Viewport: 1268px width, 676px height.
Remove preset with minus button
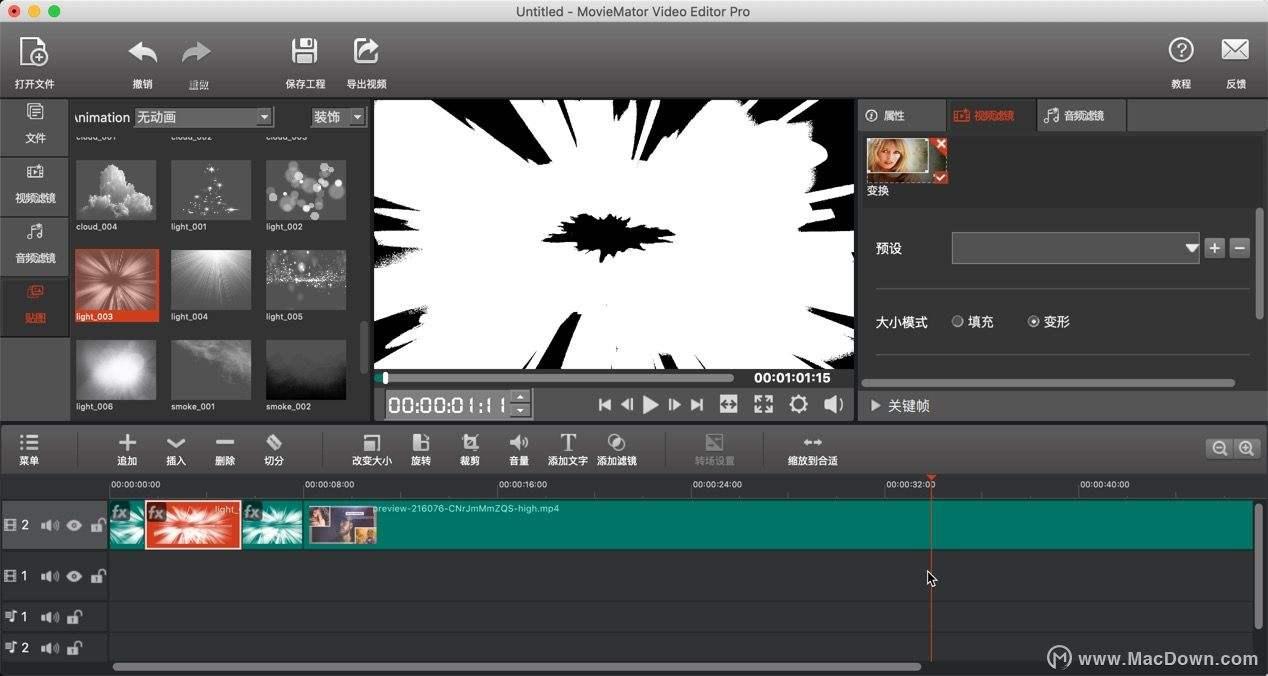1240,248
